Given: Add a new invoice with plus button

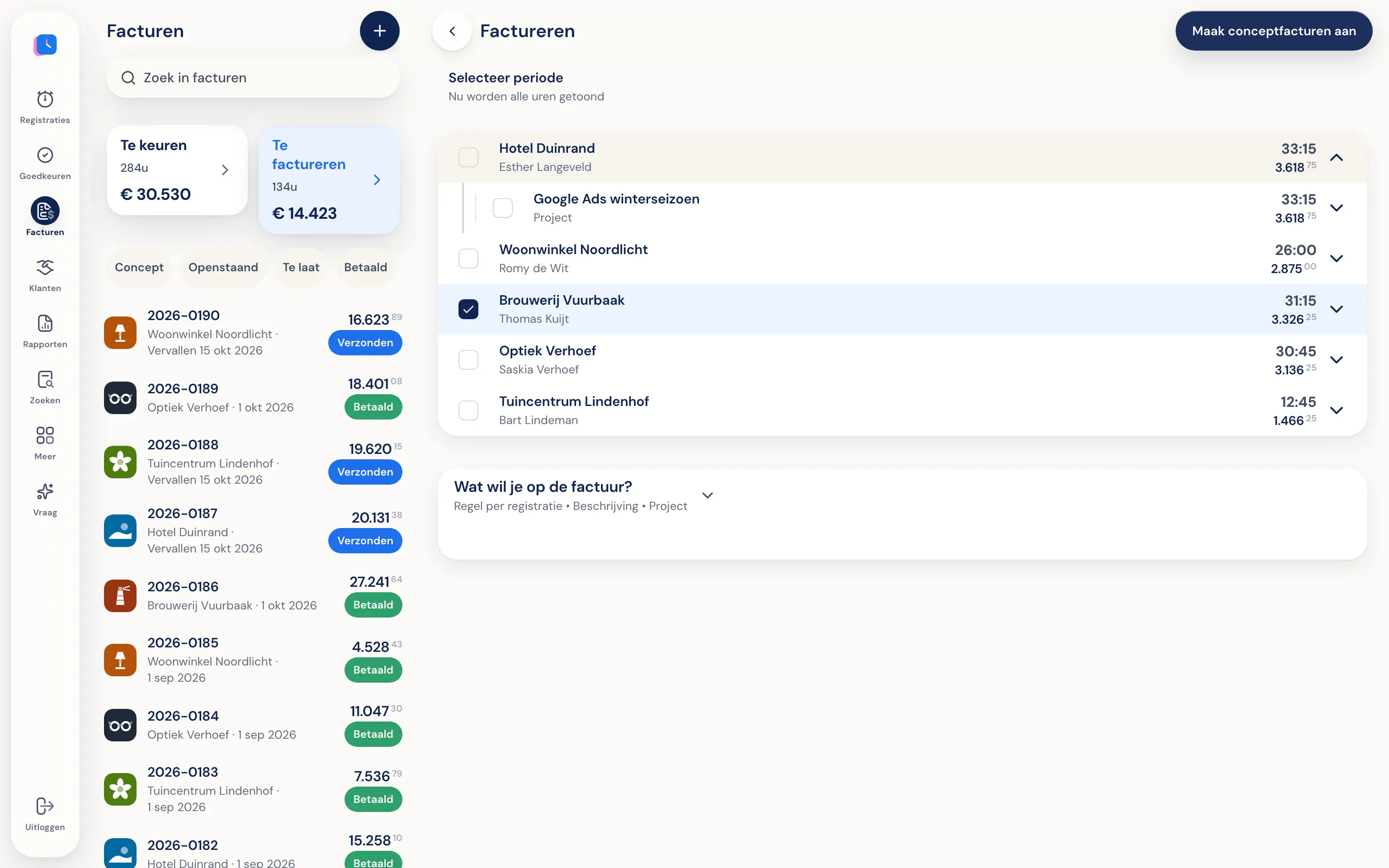Looking at the screenshot, I should coord(379,31).
